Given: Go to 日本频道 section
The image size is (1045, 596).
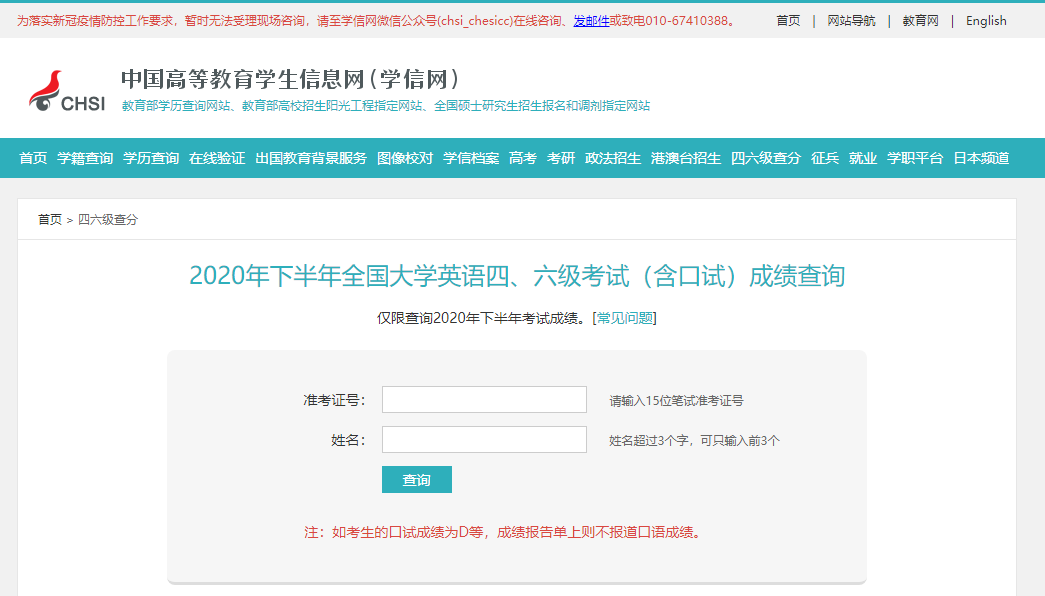Looking at the screenshot, I should [981, 158].
